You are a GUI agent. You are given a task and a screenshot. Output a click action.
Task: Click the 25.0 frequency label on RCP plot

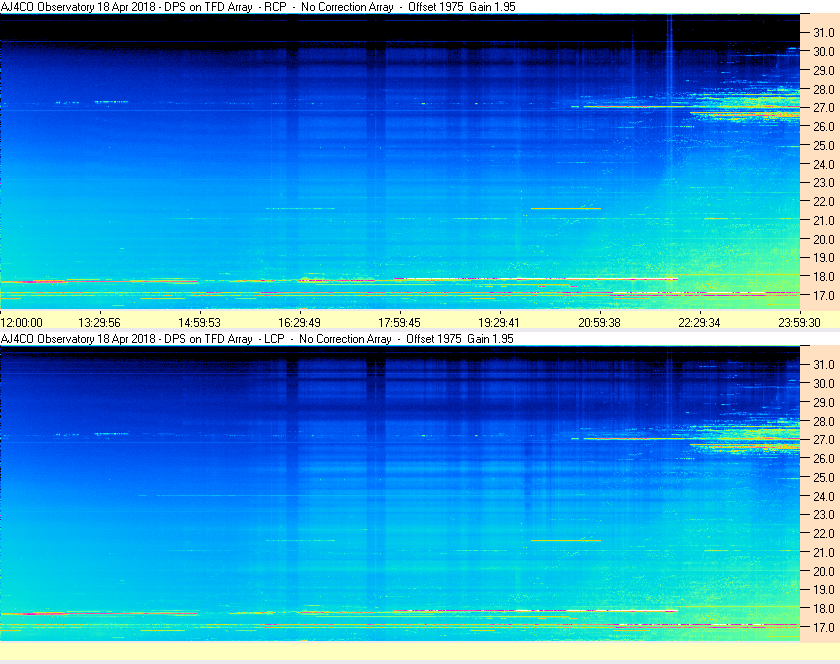[x=824, y=145]
